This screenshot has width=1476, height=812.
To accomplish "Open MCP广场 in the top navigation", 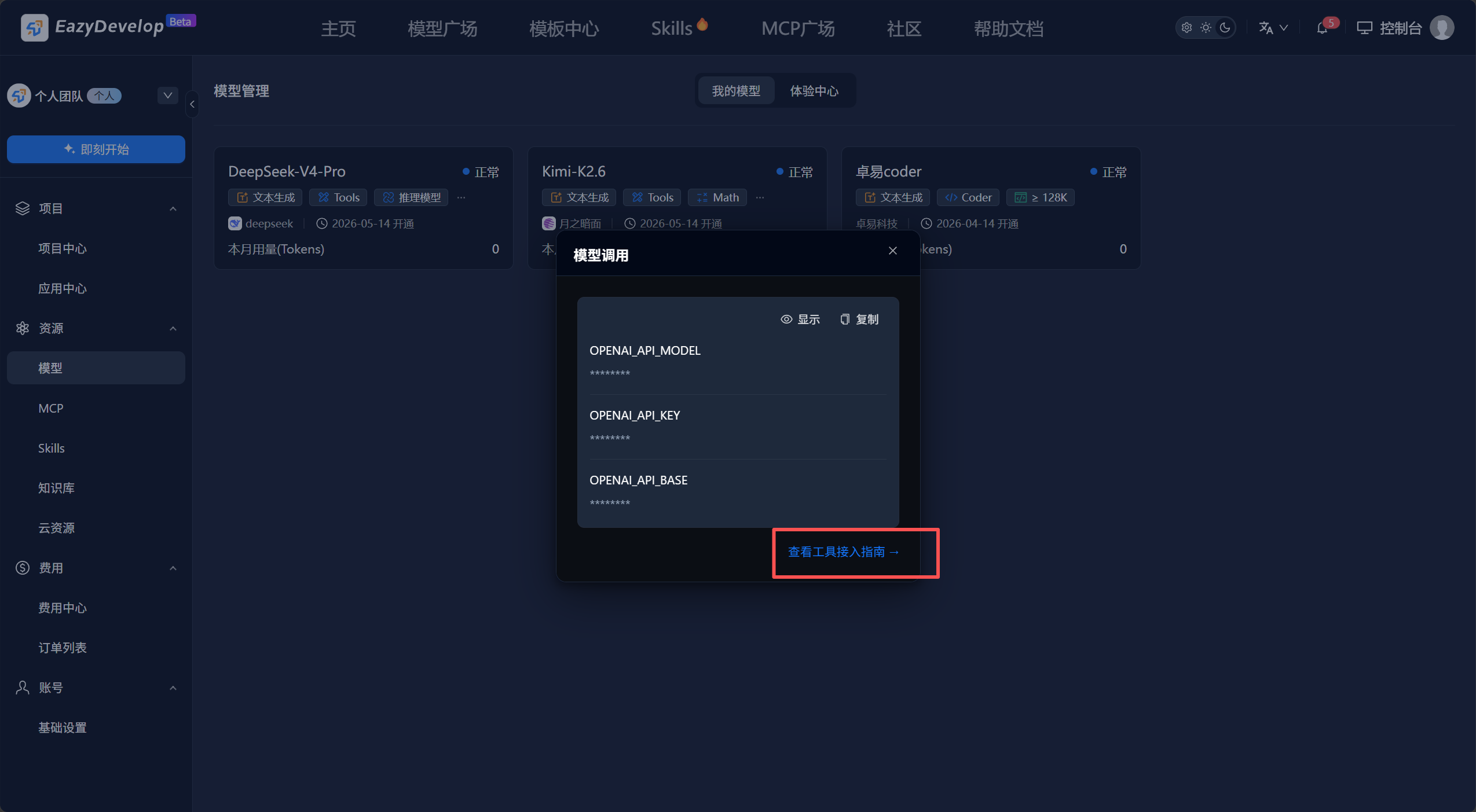I will click(798, 28).
